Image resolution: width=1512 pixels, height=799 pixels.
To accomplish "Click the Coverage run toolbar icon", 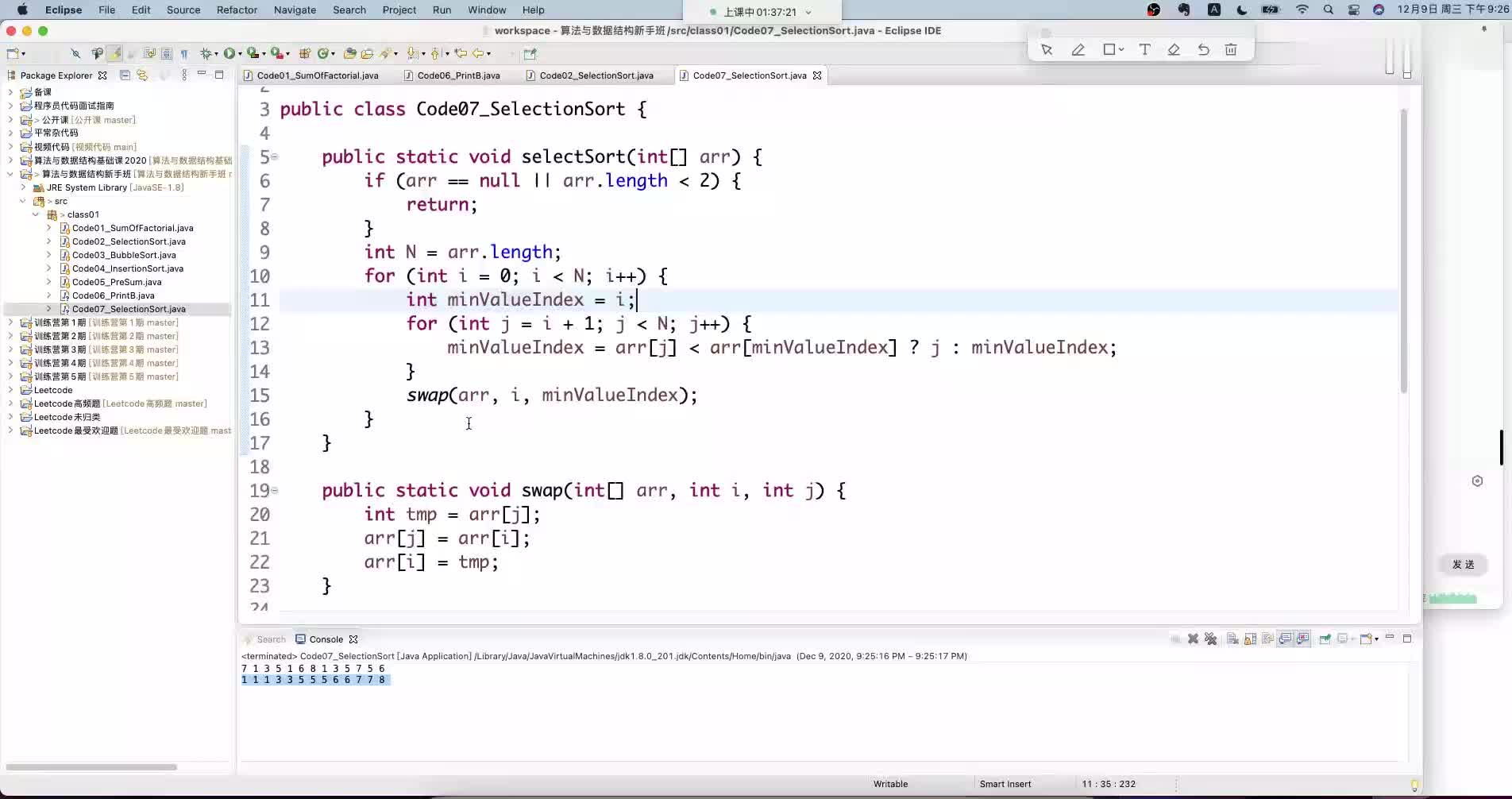I will coord(253,53).
